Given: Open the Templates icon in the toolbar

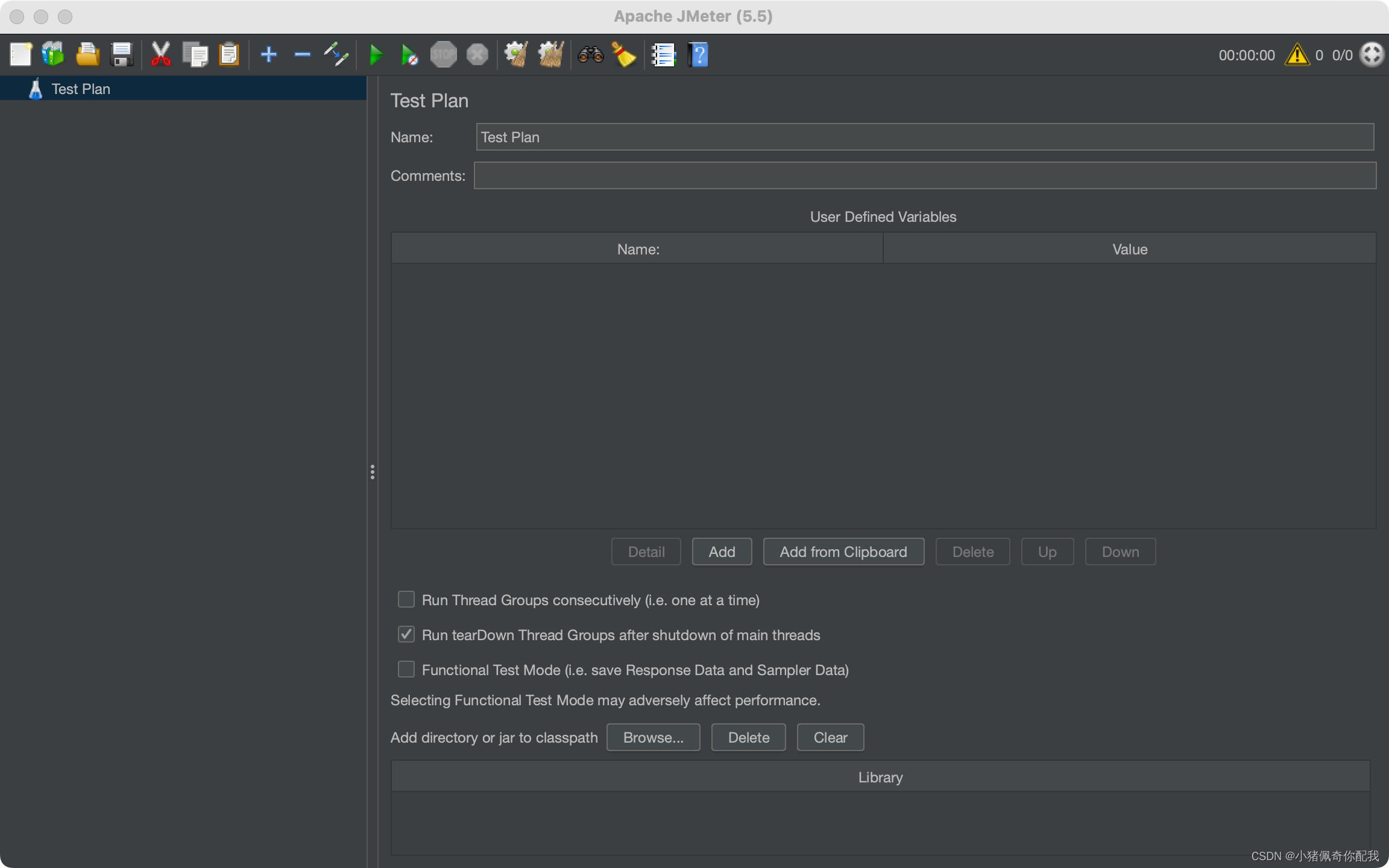Looking at the screenshot, I should [x=53, y=55].
